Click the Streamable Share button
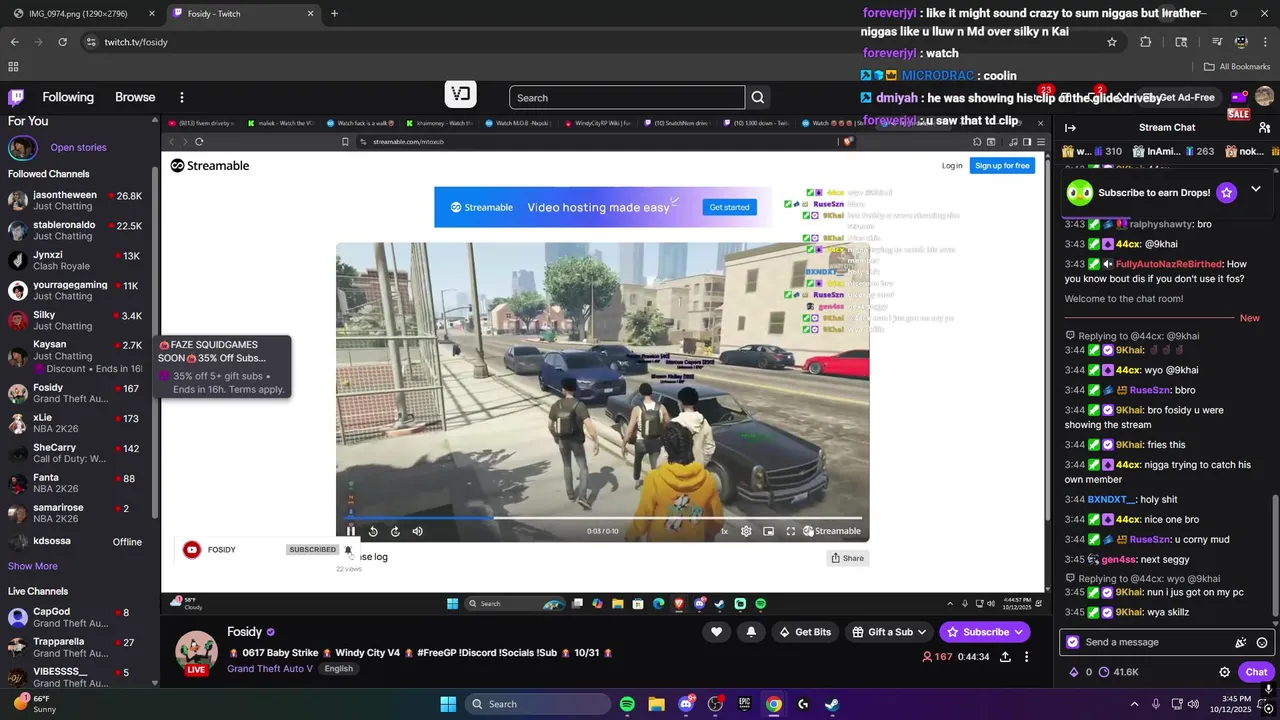1280x720 pixels. coord(847,558)
